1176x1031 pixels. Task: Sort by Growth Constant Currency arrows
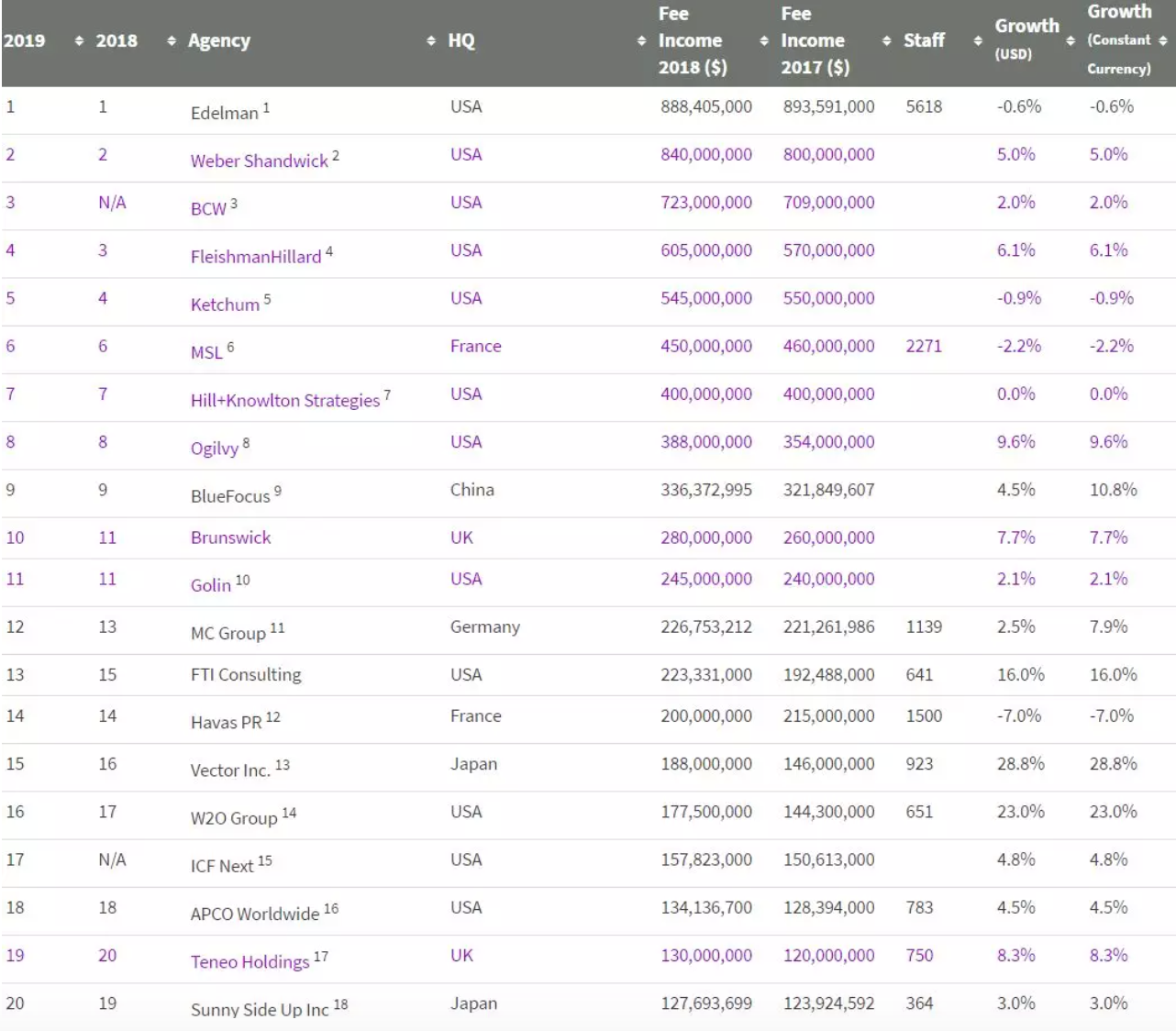[x=1163, y=41]
